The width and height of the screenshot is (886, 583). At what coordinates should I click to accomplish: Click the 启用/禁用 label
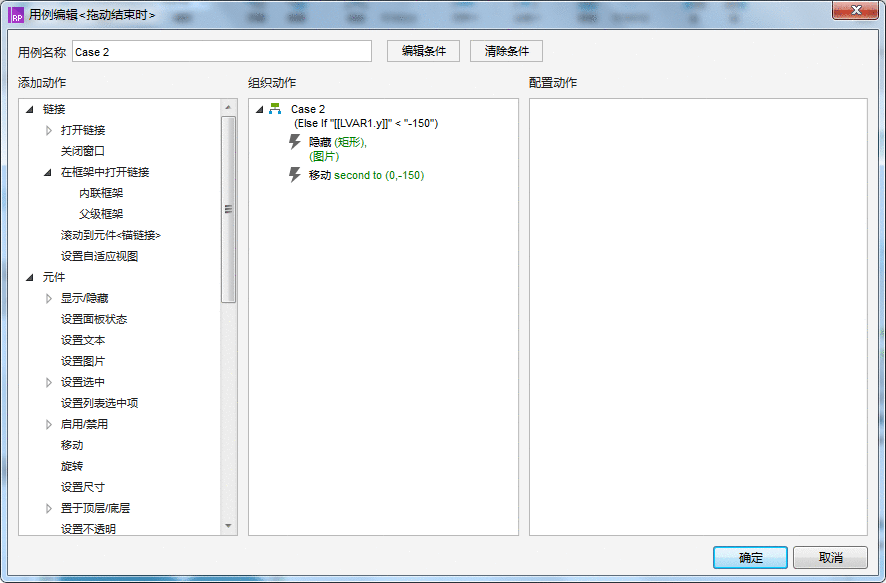pos(84,424)
